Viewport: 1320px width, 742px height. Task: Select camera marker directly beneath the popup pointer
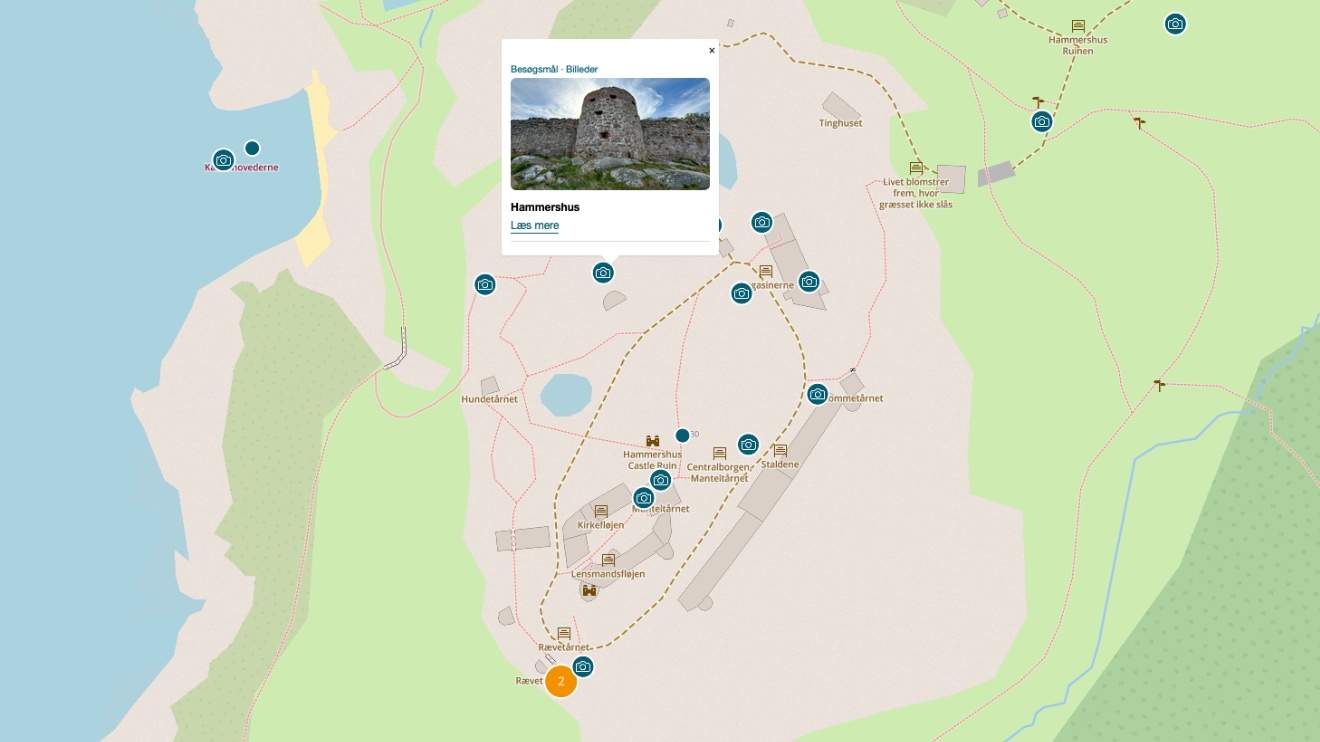click(603, 272)
